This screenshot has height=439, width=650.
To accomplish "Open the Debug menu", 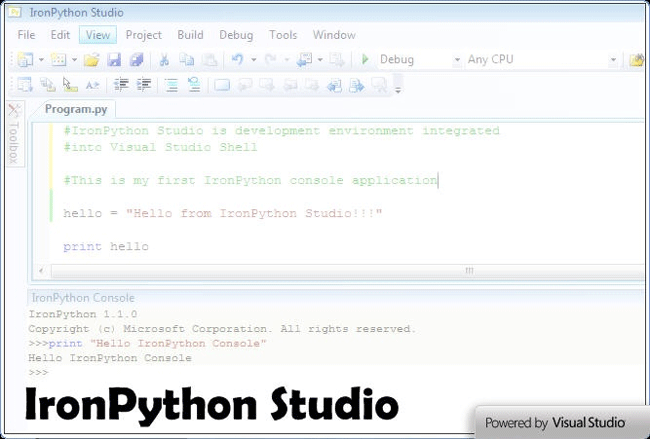I will tap(236, 35).
